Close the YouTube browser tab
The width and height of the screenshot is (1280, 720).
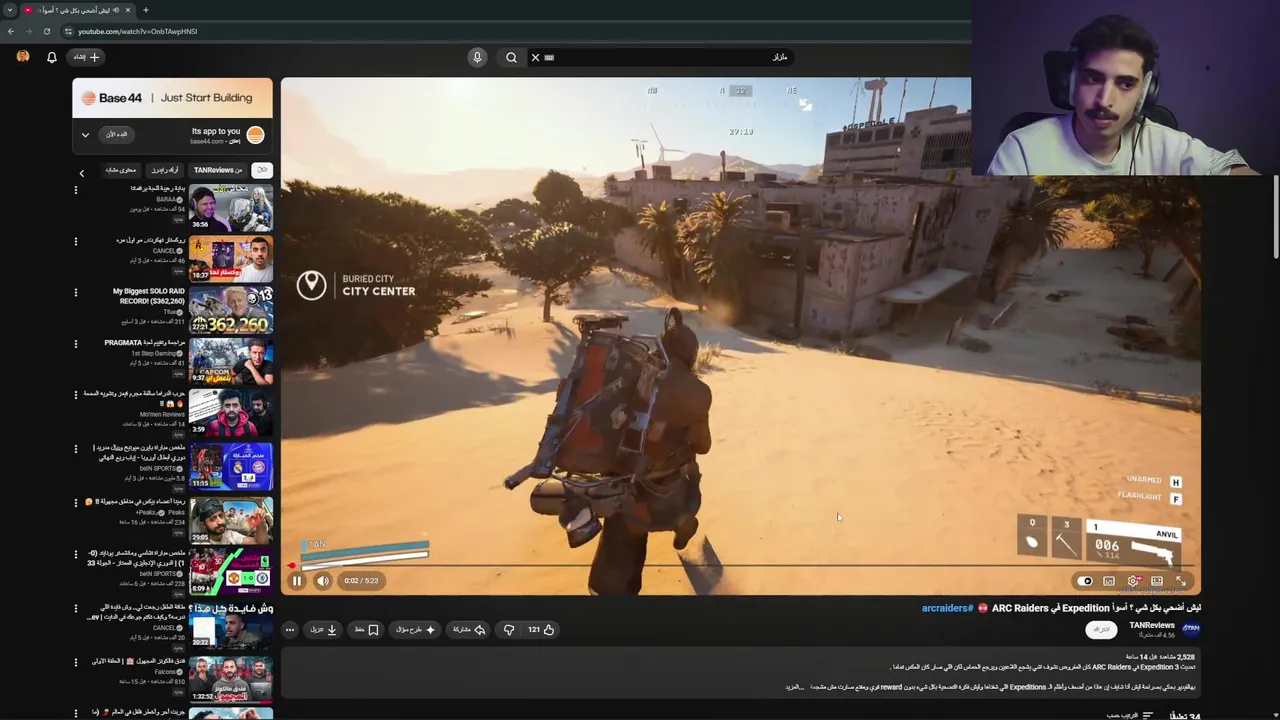click(x=129, y=10)
